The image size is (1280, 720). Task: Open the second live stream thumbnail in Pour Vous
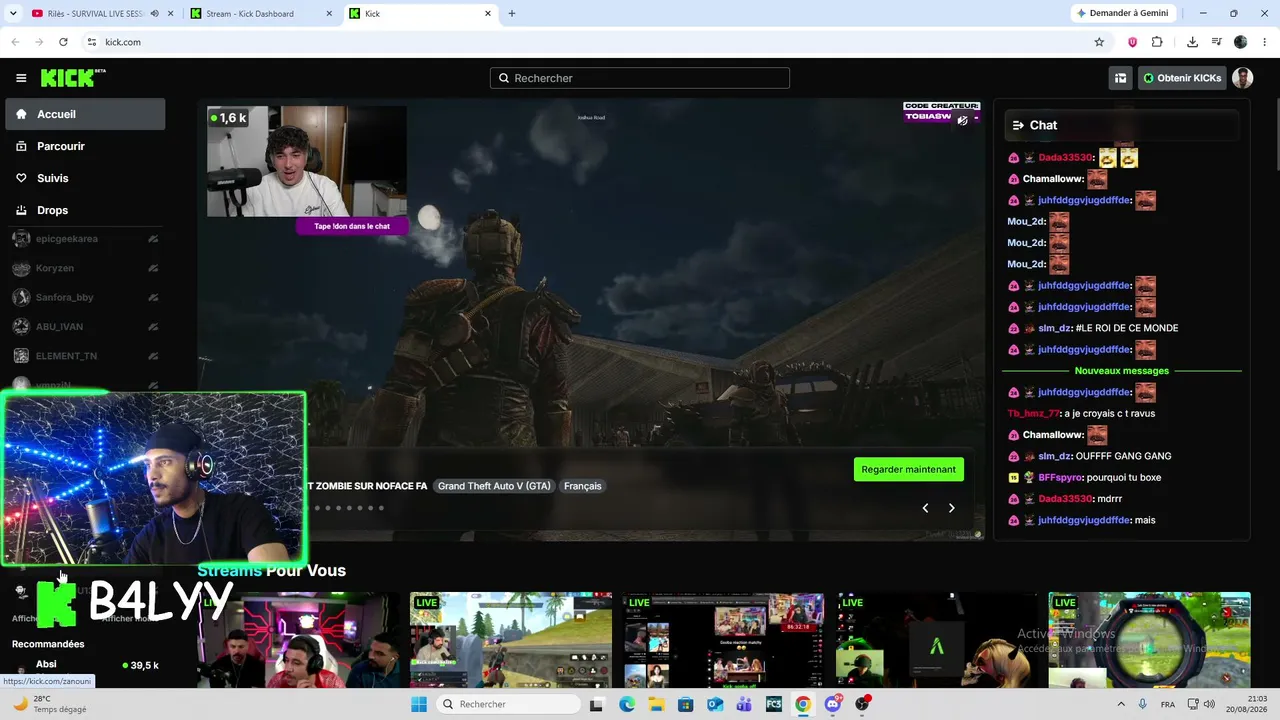(511, 640)
